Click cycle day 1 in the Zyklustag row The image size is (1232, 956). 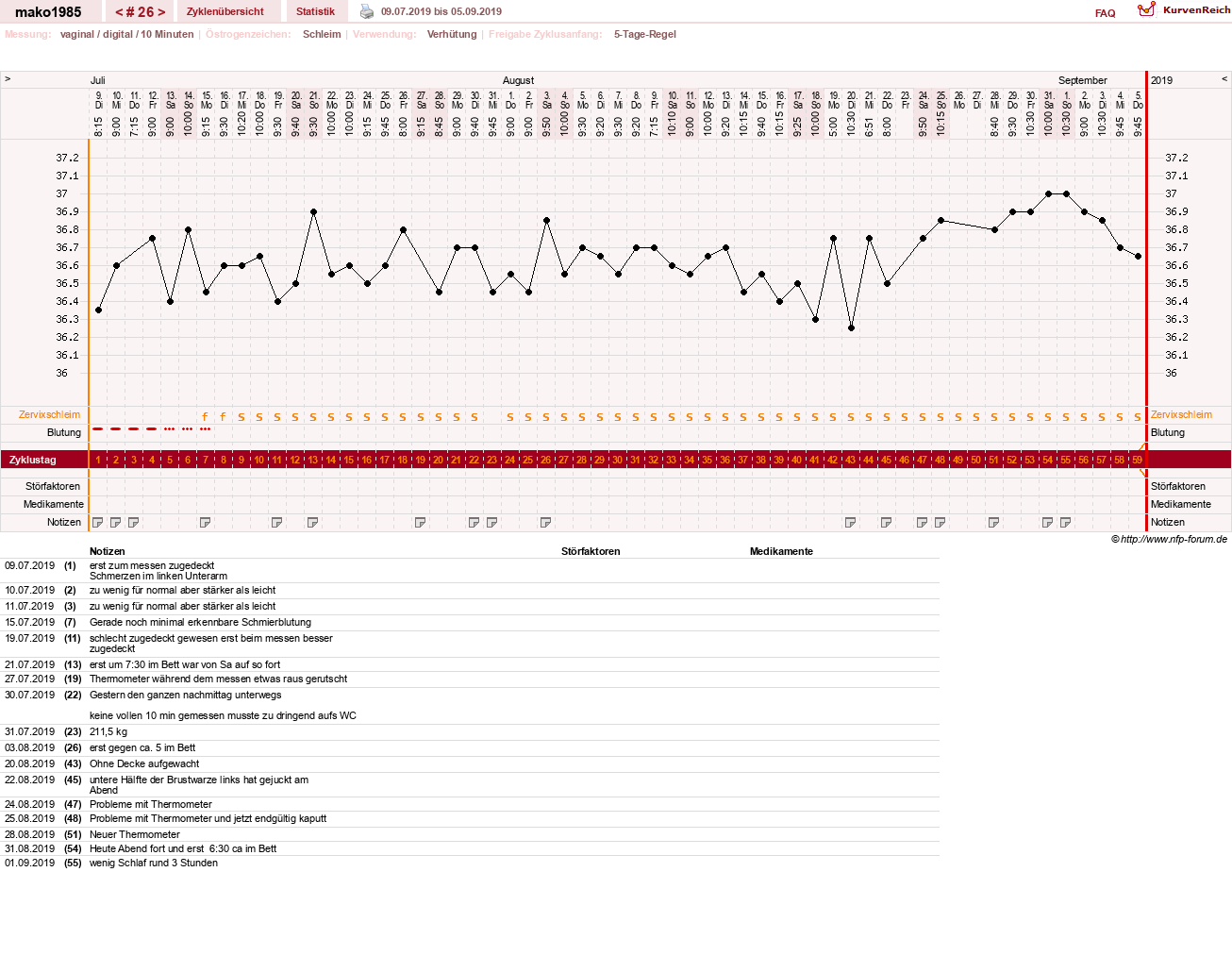(98, 460)
